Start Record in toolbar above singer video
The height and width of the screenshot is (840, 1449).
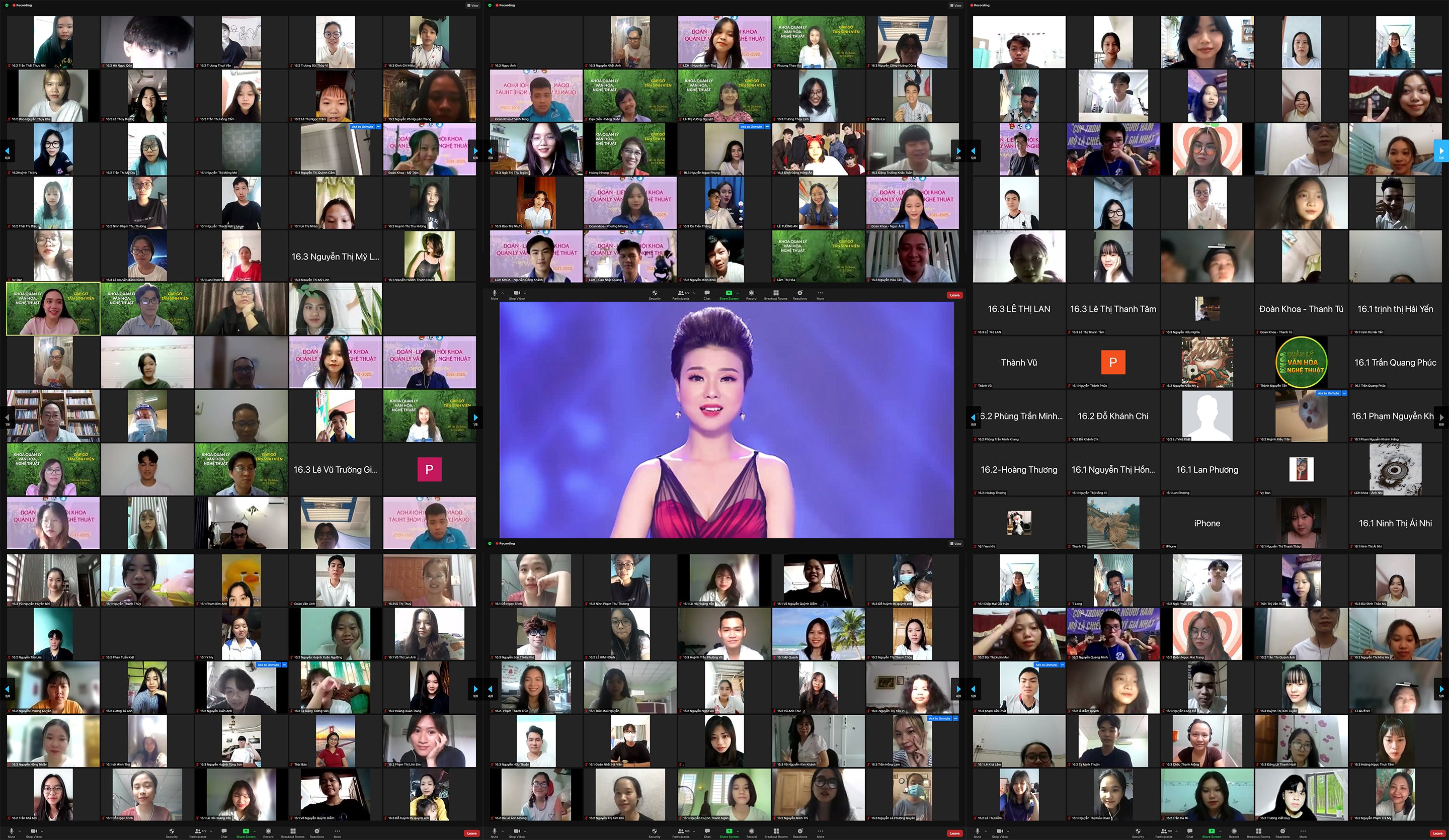[751, 294]
